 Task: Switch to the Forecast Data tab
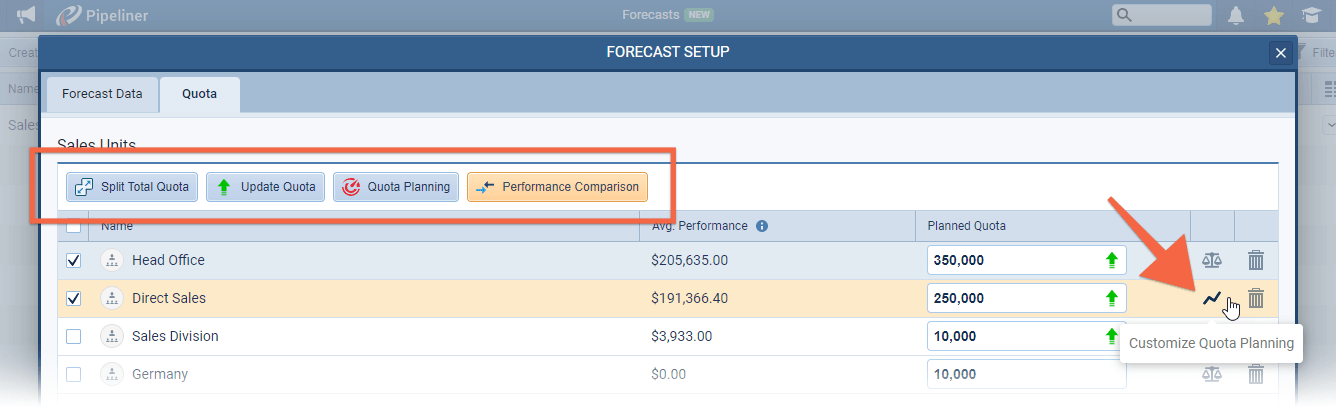pyautogui.click(x=102, y=94)
